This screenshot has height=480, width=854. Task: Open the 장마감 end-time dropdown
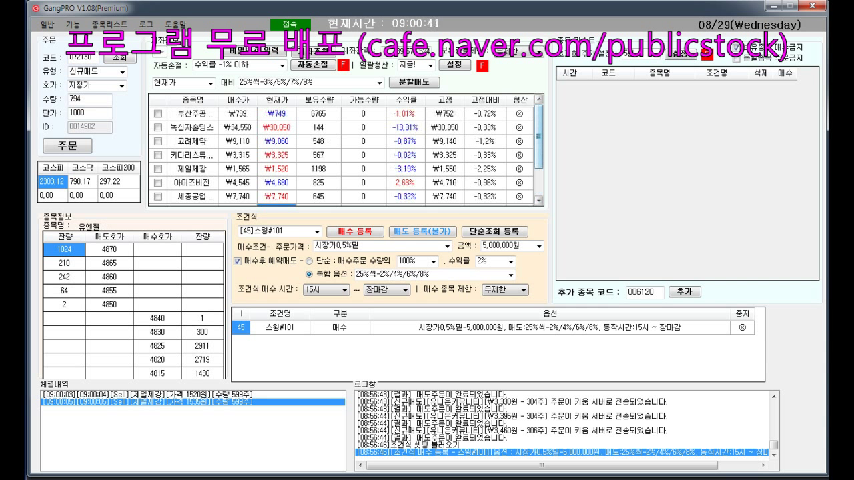(x=387, y=290)
